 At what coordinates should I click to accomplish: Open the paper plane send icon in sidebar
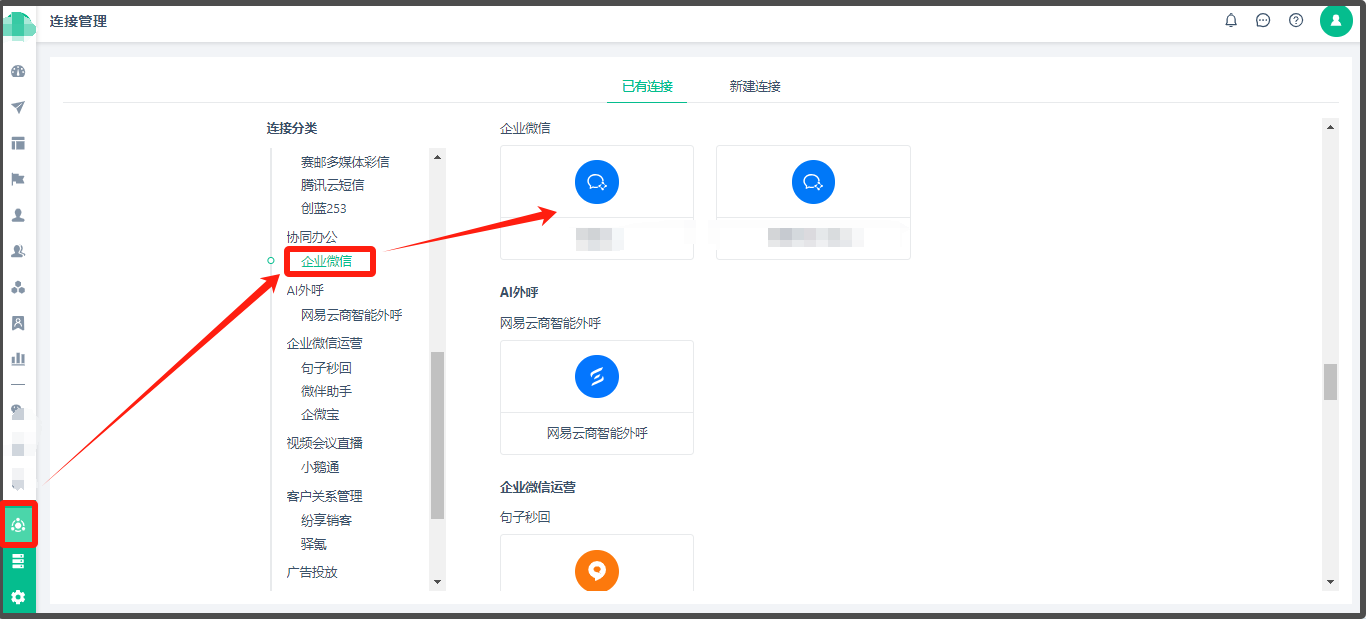click(18, 107)
